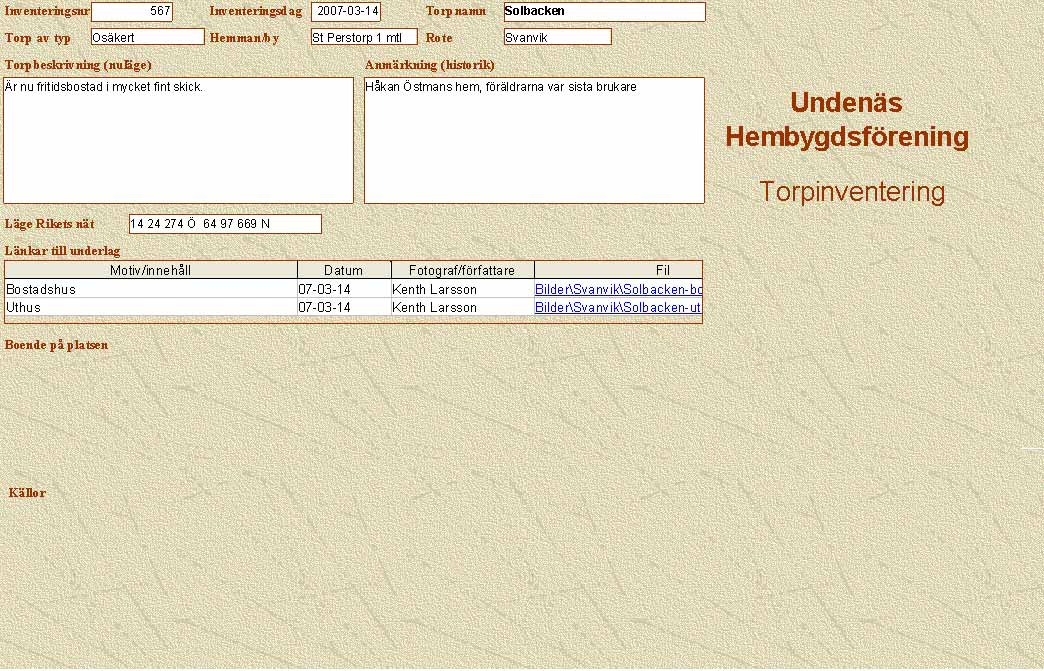Click inside the Anmärkning historik text area
Image resolution: width=1044 pixels, height=671 pixels.
(534, 141)
